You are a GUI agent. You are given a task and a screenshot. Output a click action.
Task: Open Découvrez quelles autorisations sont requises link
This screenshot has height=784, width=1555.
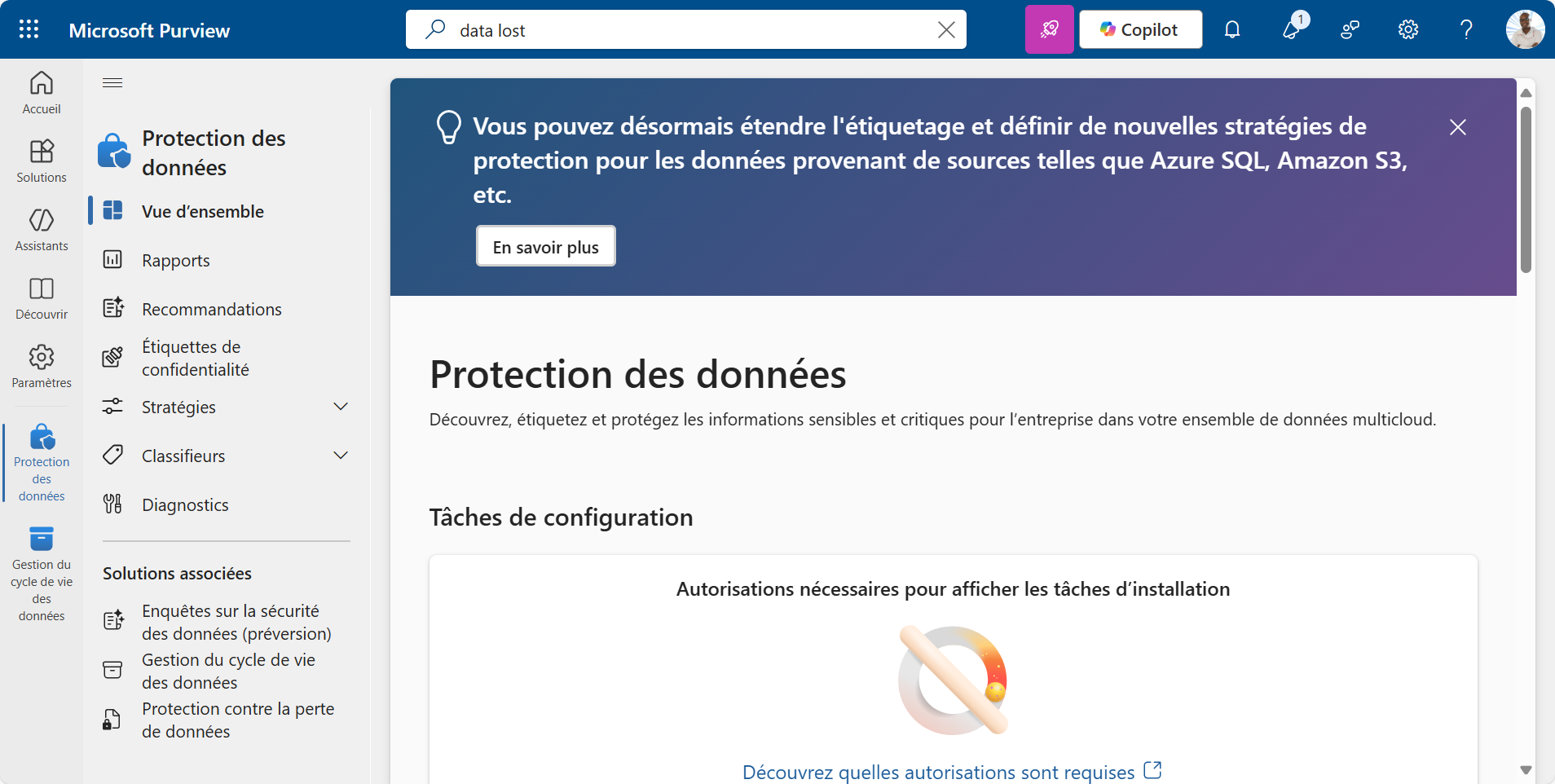pos(938,772)
